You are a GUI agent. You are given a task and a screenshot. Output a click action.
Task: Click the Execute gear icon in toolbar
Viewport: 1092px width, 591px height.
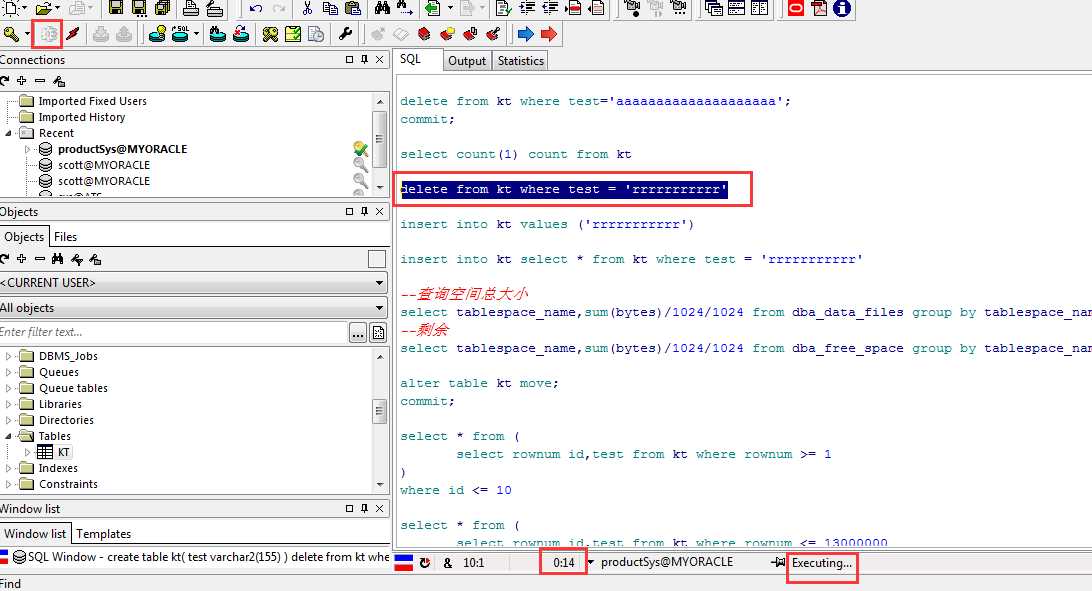click(49, 33)
